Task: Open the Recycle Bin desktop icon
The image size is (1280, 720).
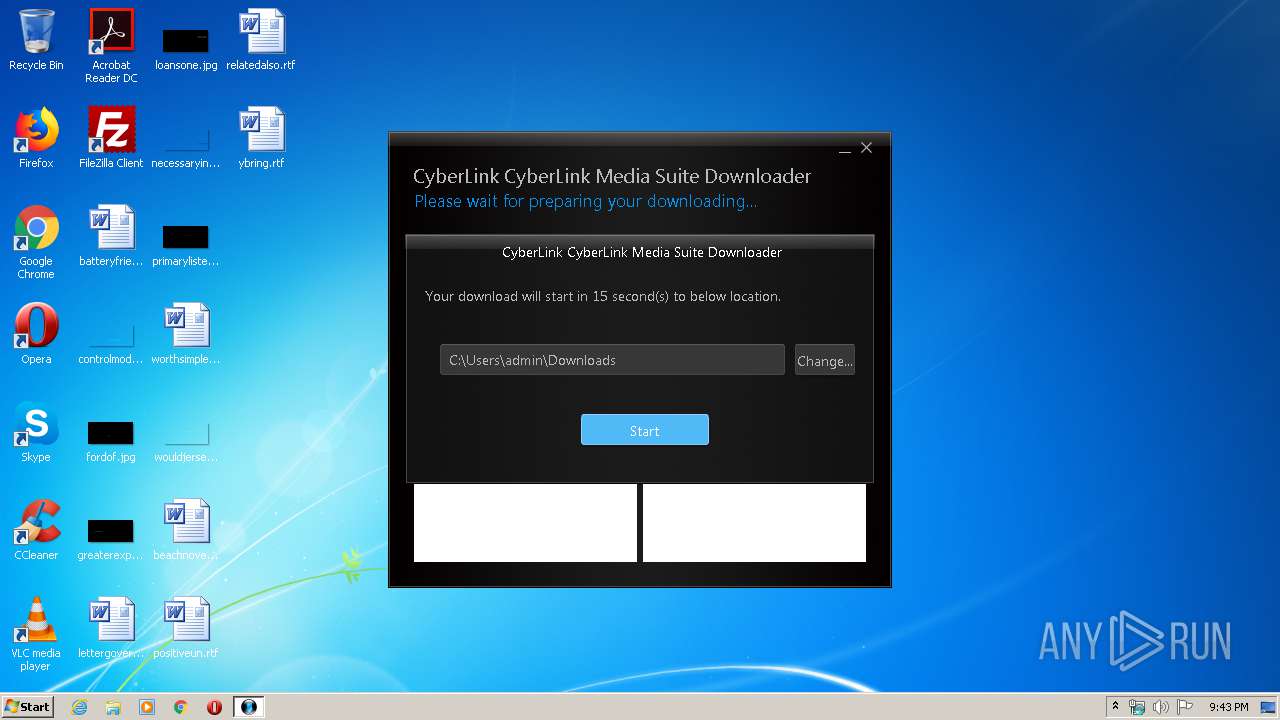Action: 36,41
